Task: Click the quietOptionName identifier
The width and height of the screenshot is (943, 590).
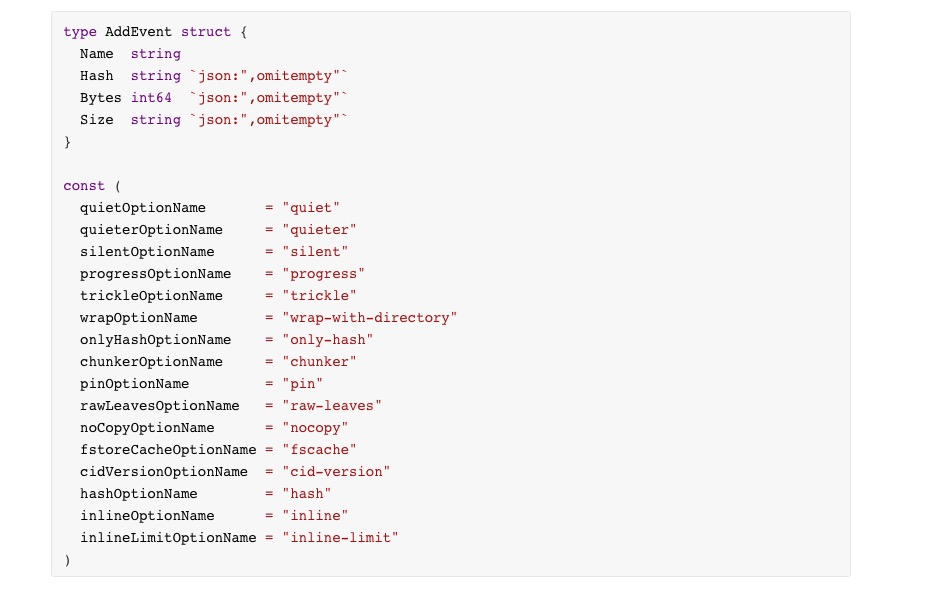Action: pos(143,208)
